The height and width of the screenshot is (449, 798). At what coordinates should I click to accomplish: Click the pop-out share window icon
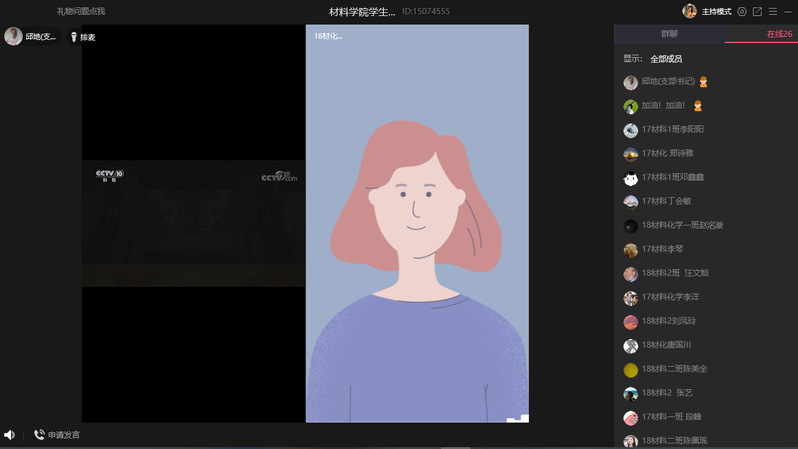click(757, 11)
